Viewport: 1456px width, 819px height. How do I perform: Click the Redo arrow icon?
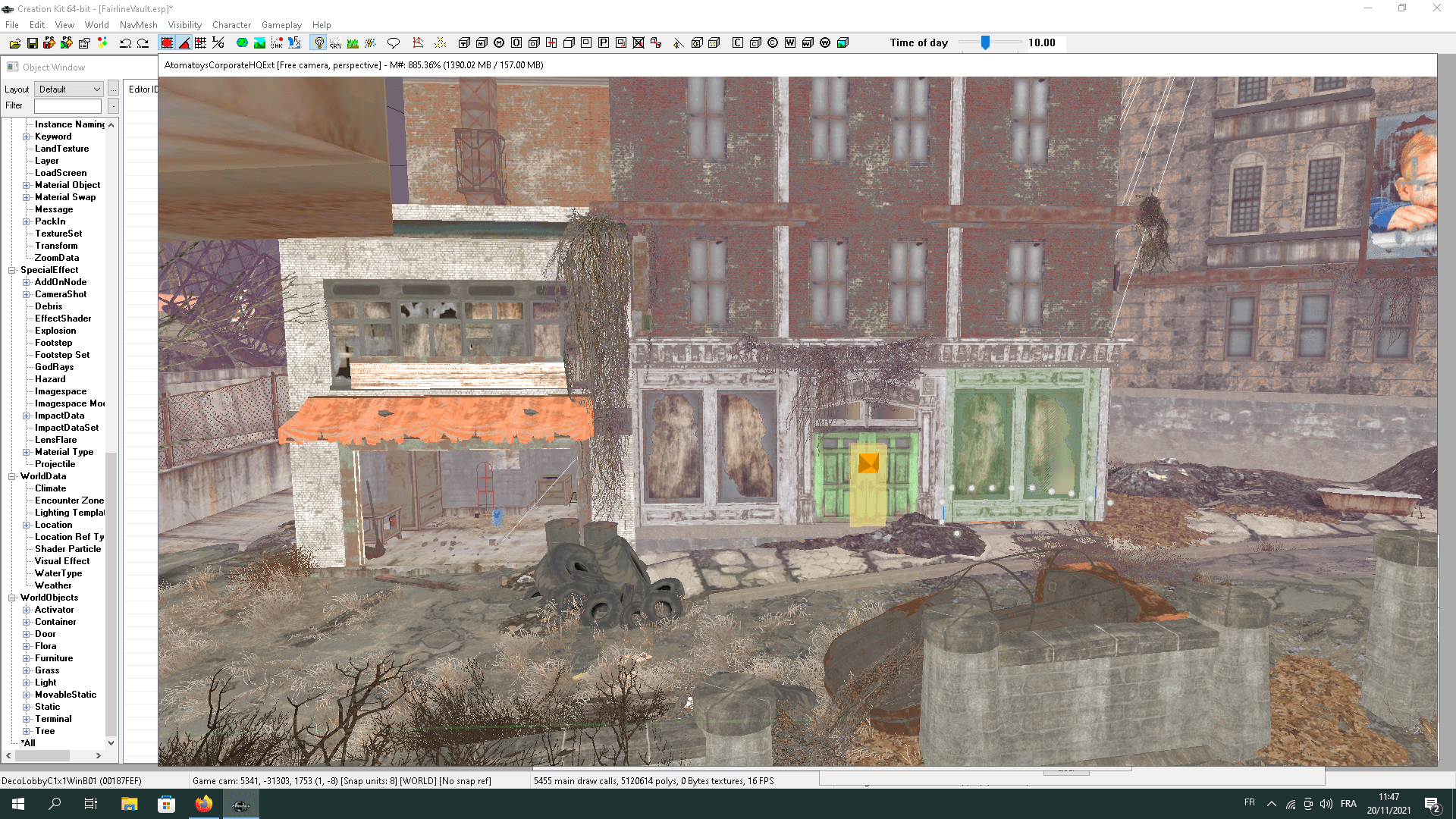click(x=143, y=43)
